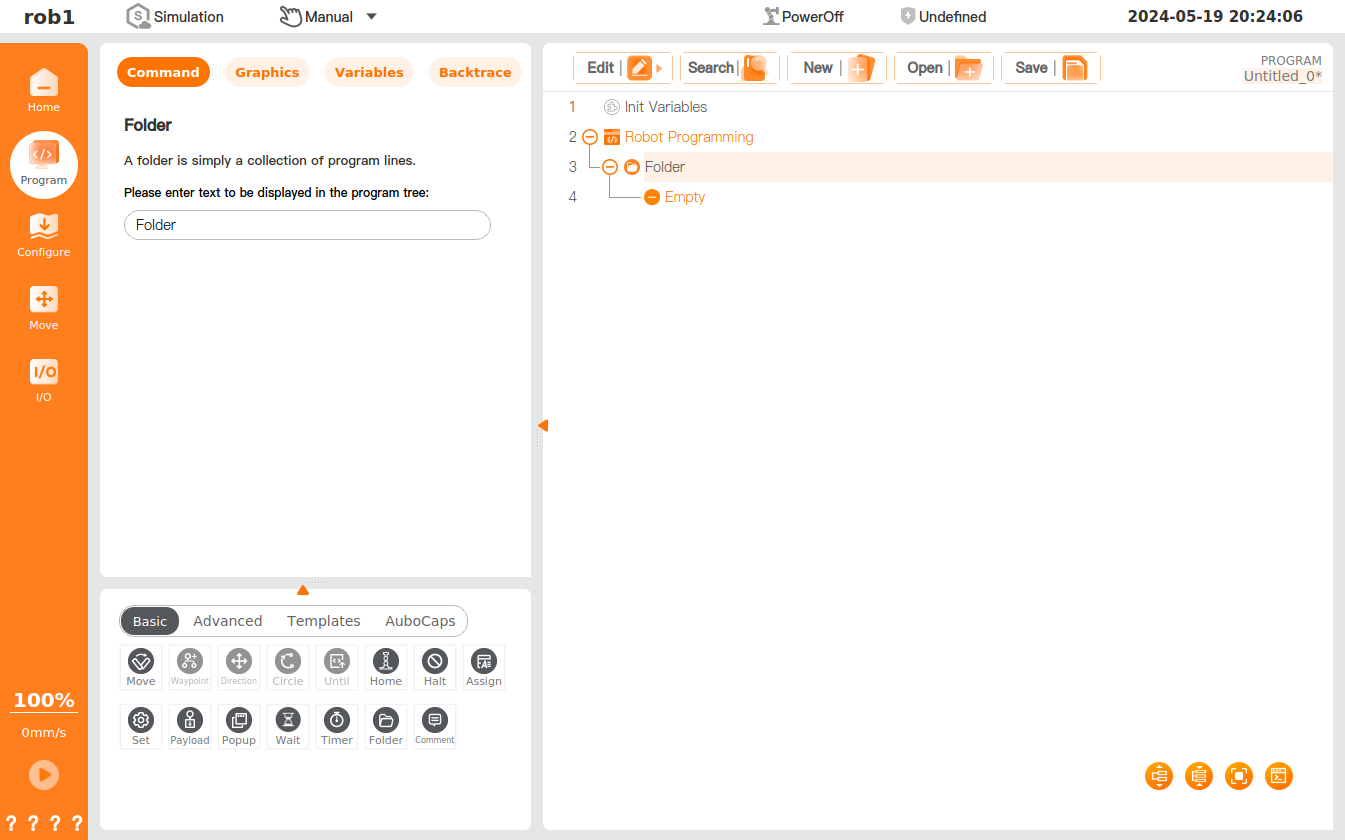The image size is (1345, 840).
Task: Click the 100% speed indicator
Action: (44, 700)
